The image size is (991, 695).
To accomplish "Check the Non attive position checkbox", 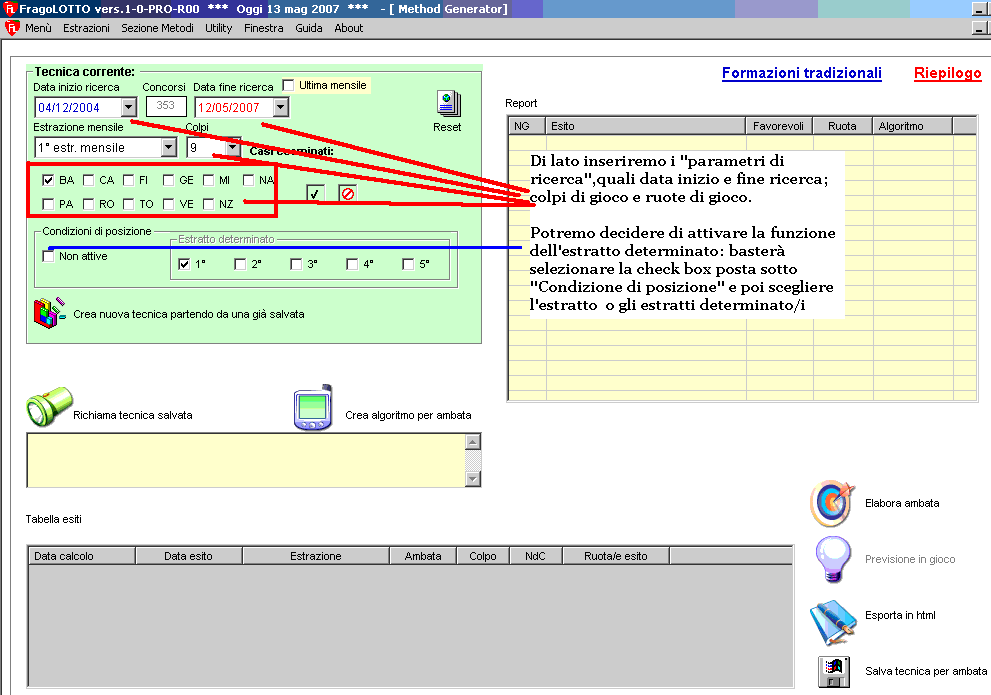I will click(x=48, y=257).
